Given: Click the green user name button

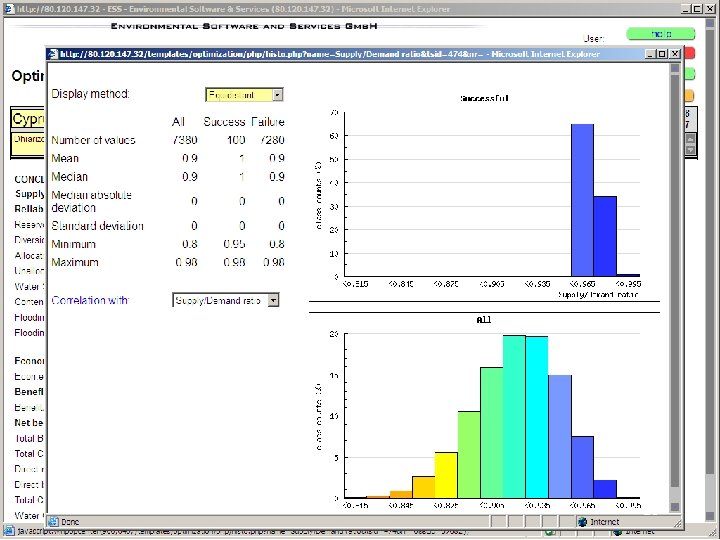Looking at the screenshot, I should [x=661, y=34].
